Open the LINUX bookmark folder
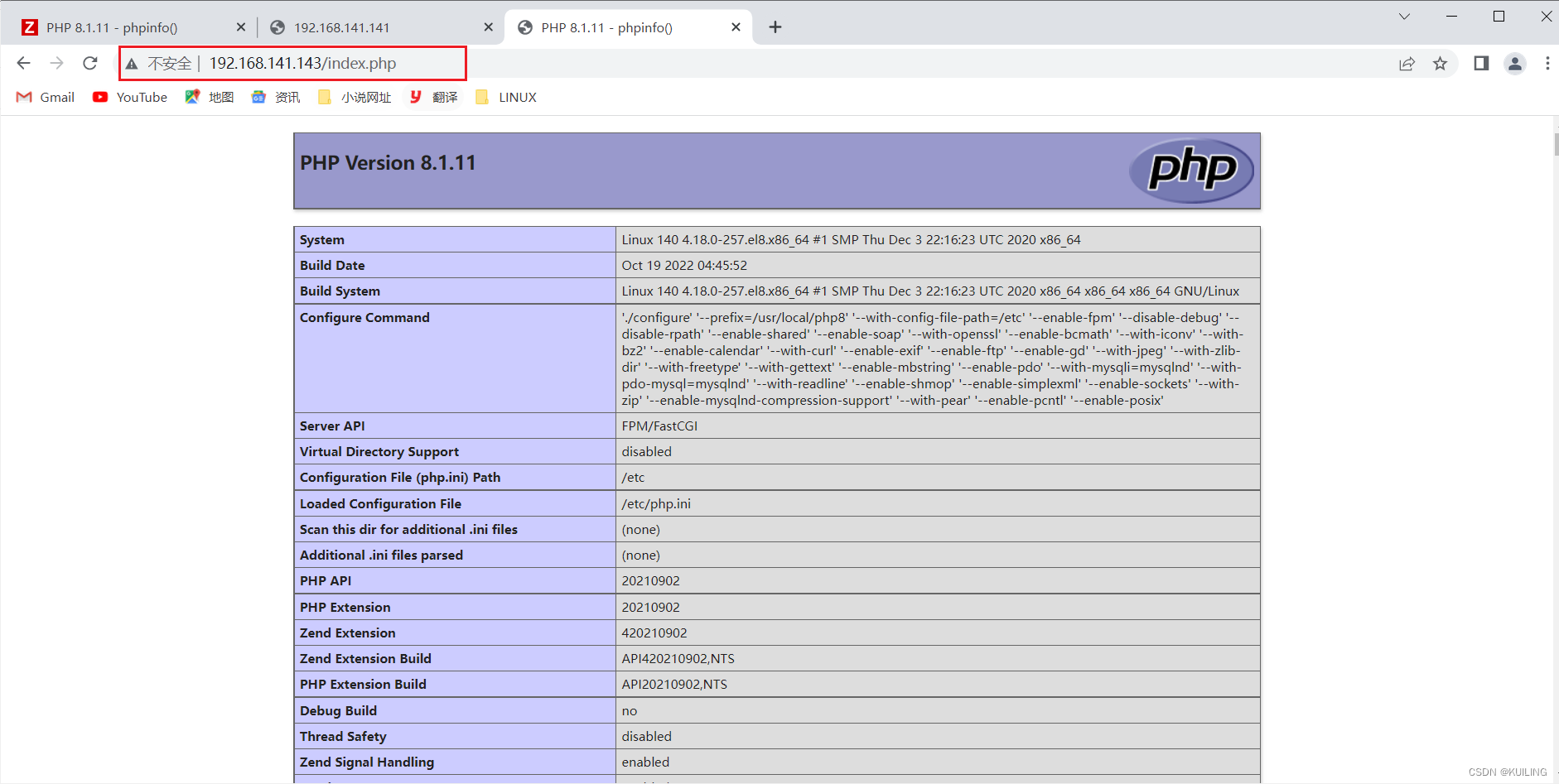The height and width of the screenshot is (784, 1559). click(506, 98)
